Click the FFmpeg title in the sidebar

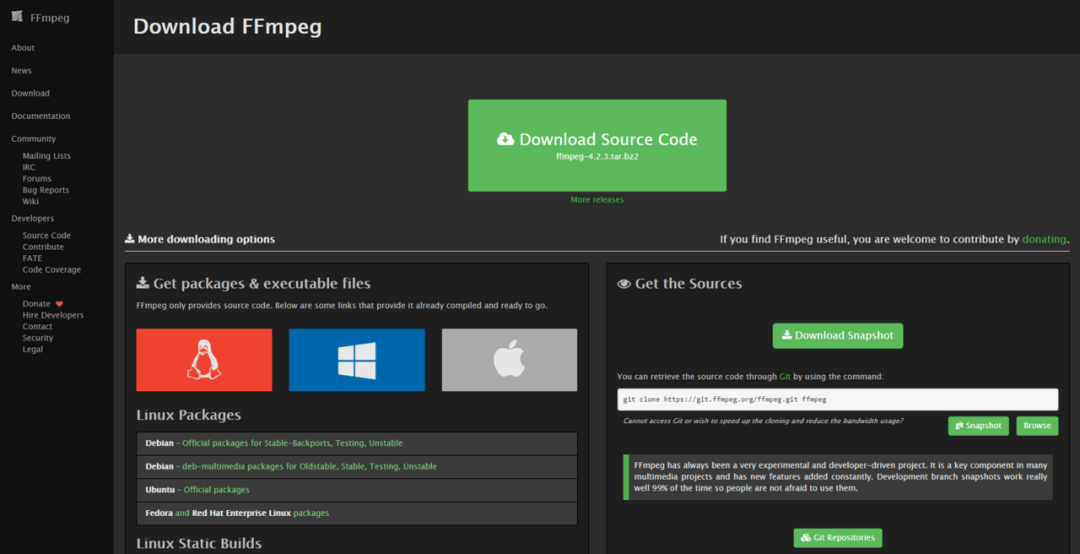tap(50, 18)
